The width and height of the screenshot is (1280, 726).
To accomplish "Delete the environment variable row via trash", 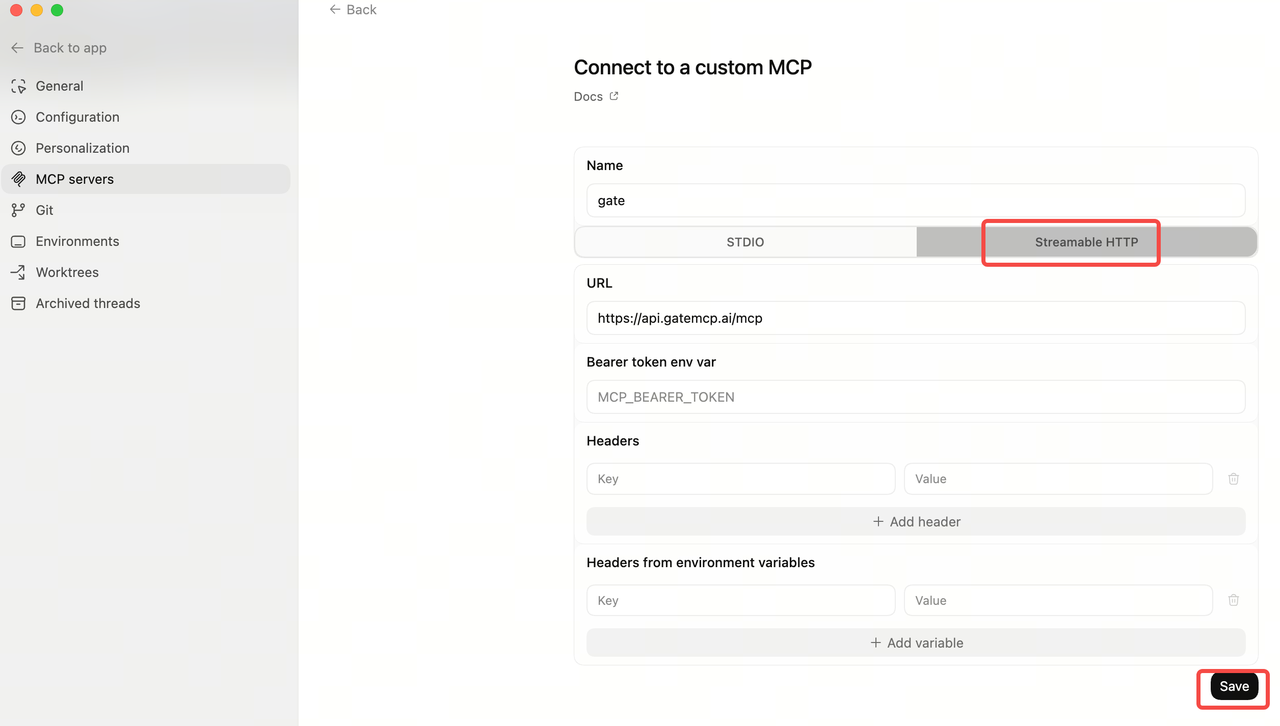I will click(x=1233, y=600).
